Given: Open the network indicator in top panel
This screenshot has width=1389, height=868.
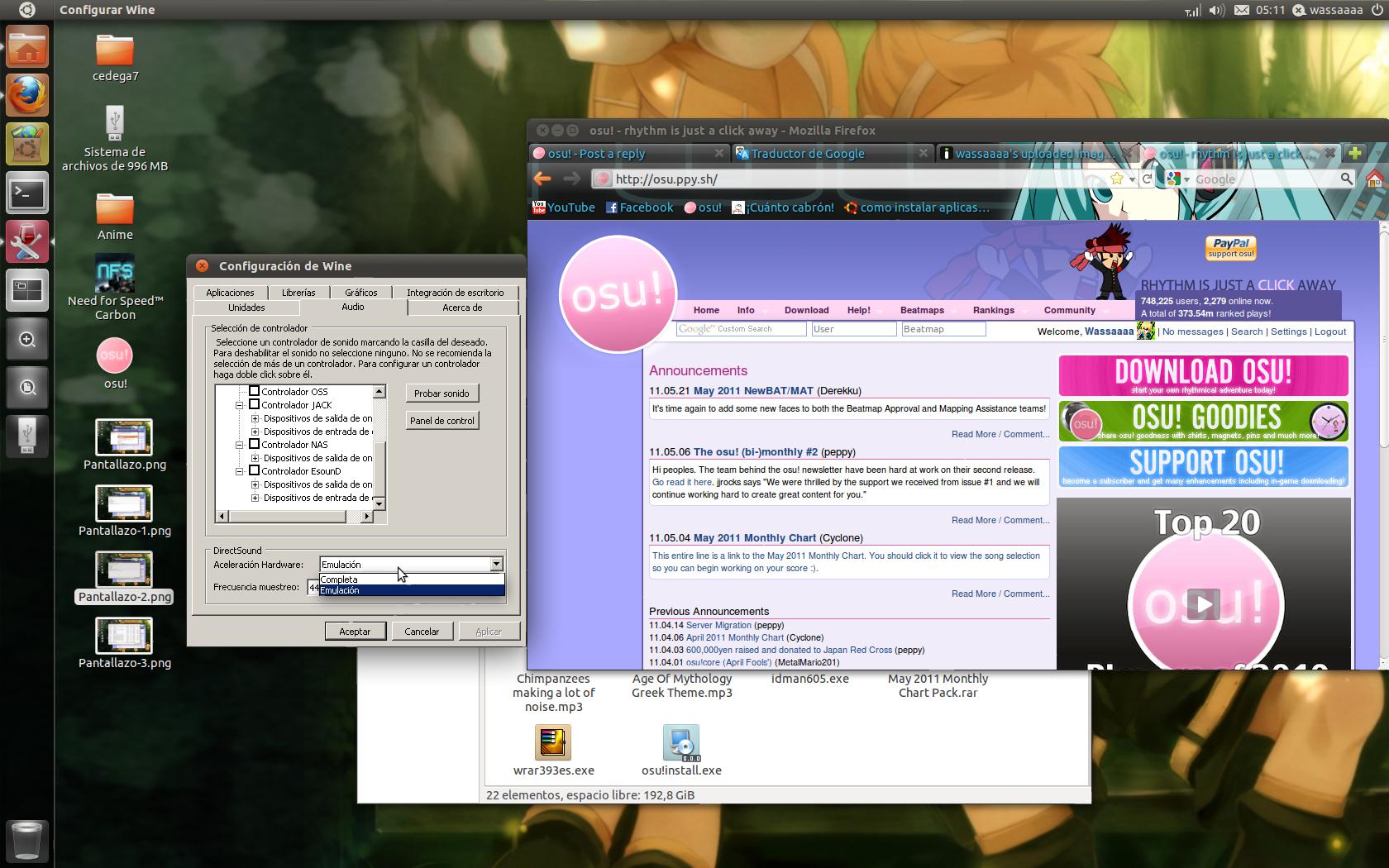Looking at the screenshot, I should coord(1192,11).
